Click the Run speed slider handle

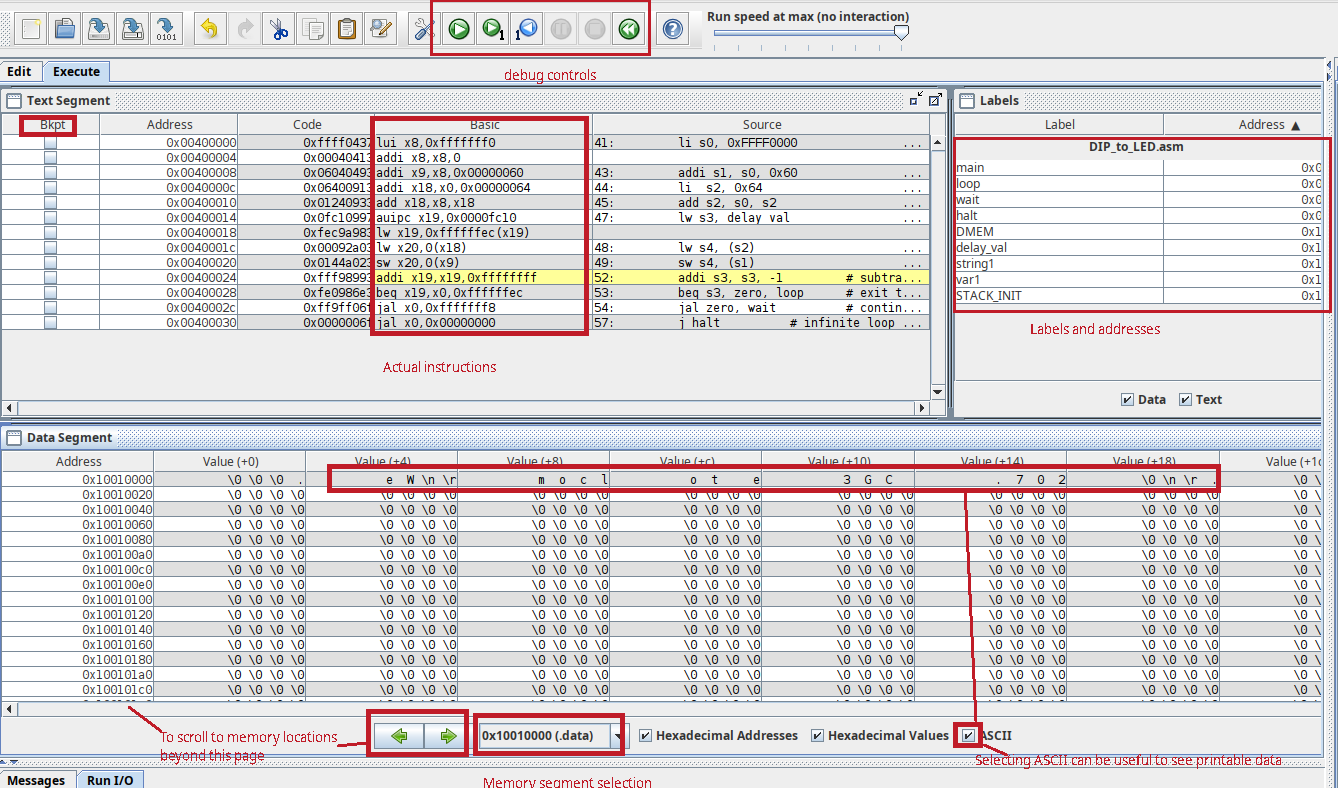click(901, 33)
